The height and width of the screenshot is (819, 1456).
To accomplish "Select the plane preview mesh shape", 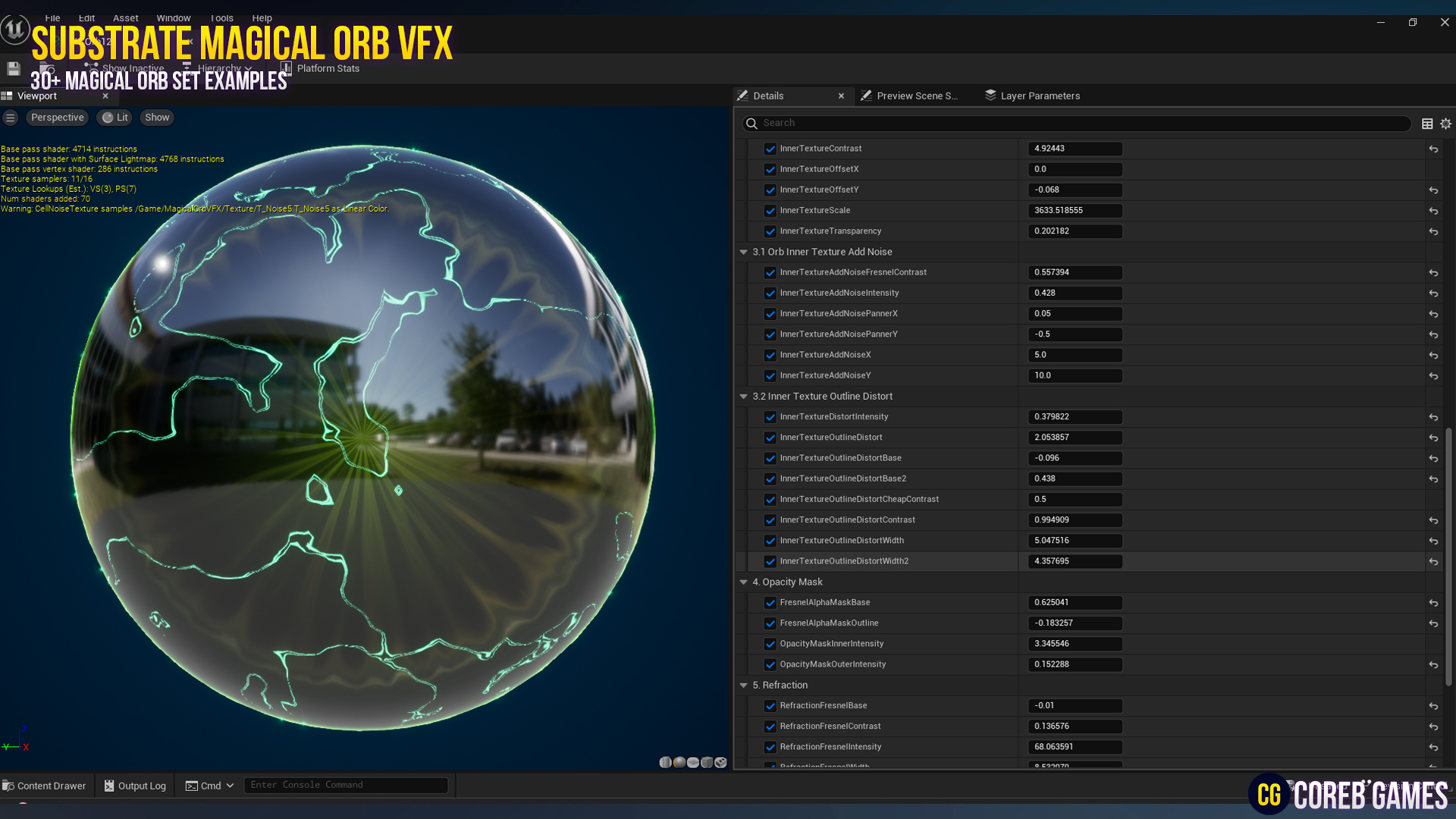I will [x=693, y=762].
